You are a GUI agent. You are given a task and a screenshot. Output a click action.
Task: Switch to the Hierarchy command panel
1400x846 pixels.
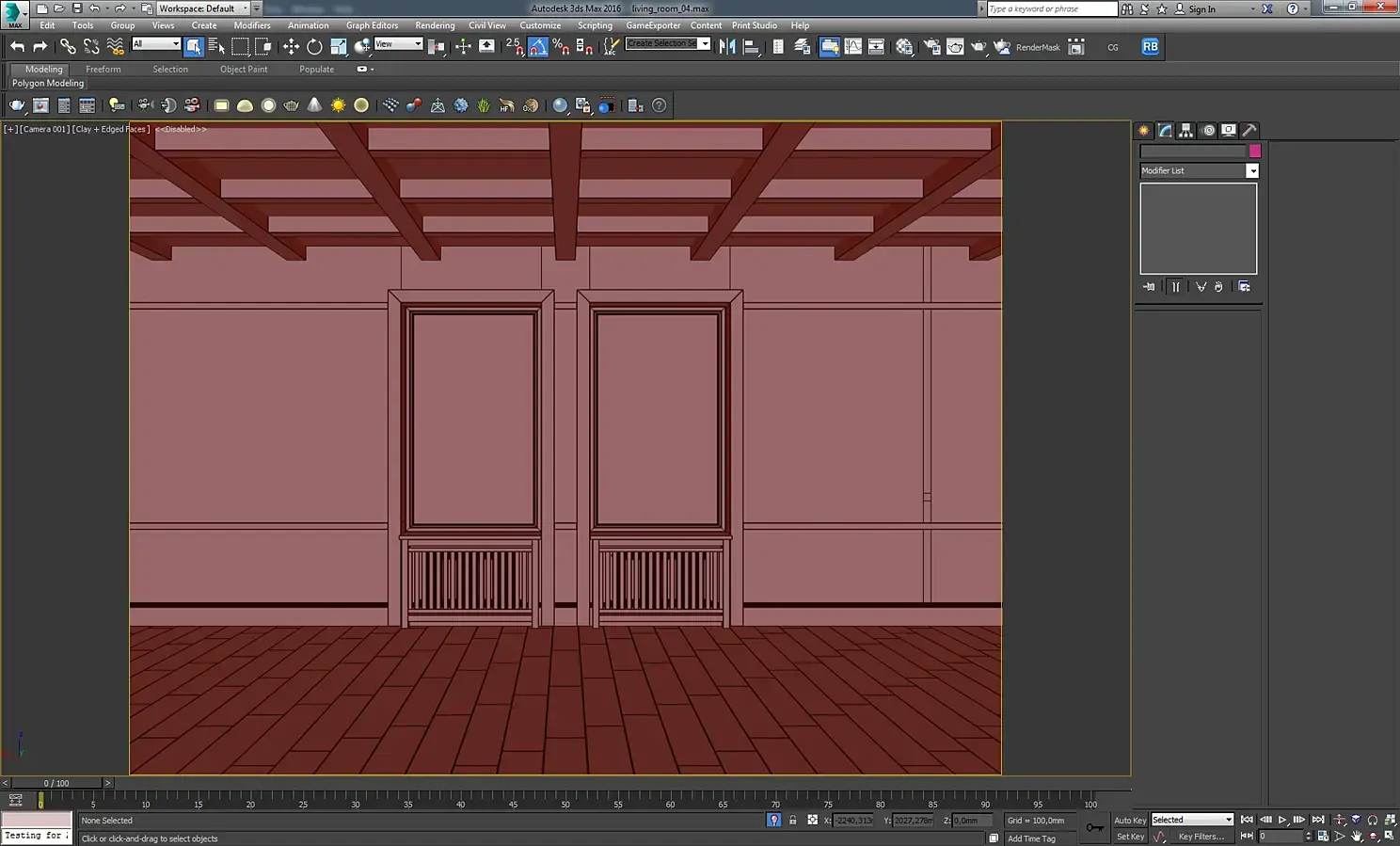pos(1185,131)
